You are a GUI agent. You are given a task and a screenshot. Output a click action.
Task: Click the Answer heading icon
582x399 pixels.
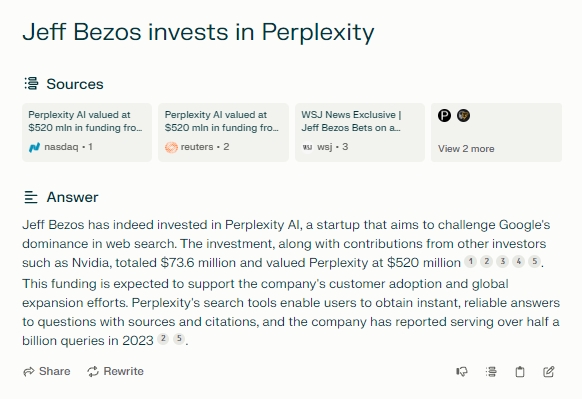pyautogui.click(x=31, y=197)
